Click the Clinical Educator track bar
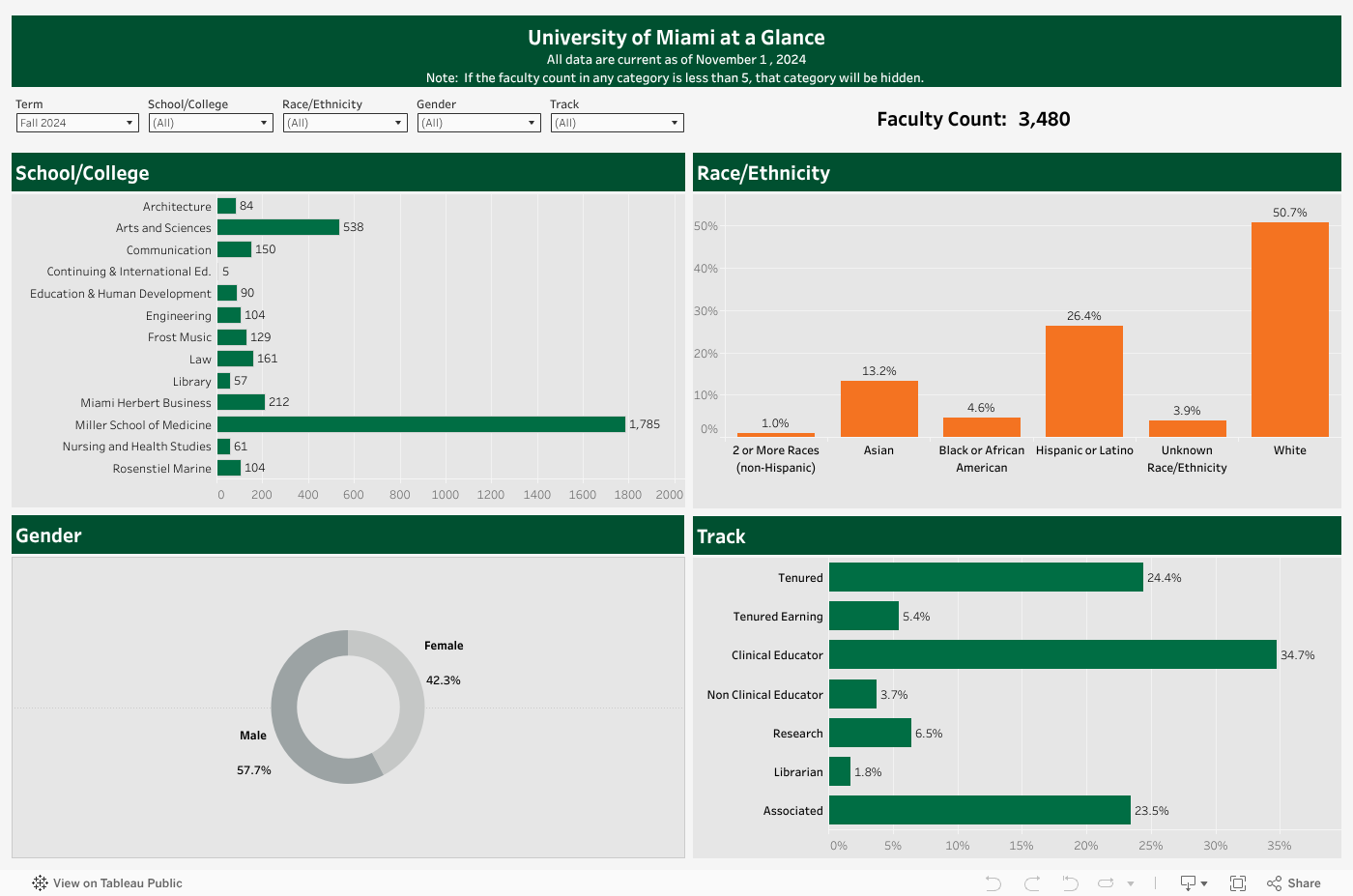Viewport: 1353px width, 896px height. point(1051,654)
